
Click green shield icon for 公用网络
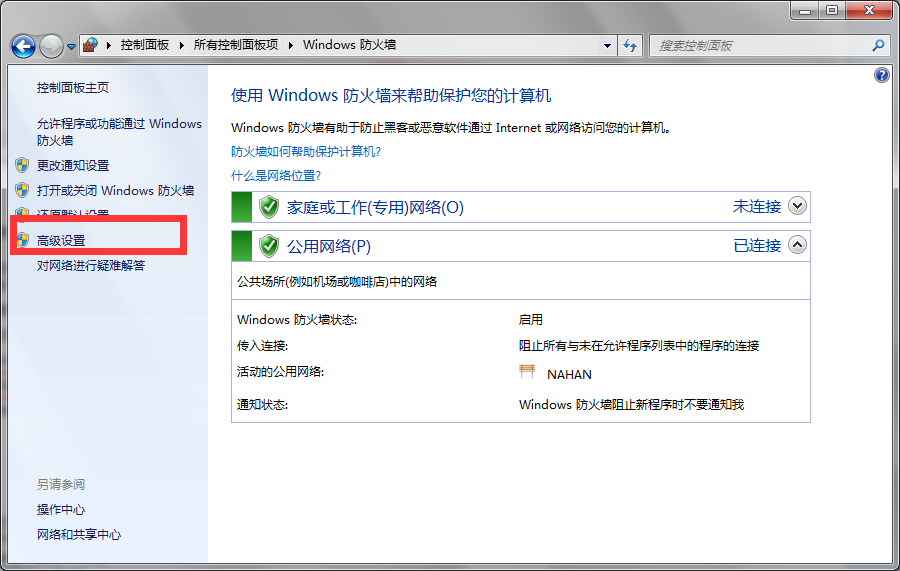click(269, 246)
